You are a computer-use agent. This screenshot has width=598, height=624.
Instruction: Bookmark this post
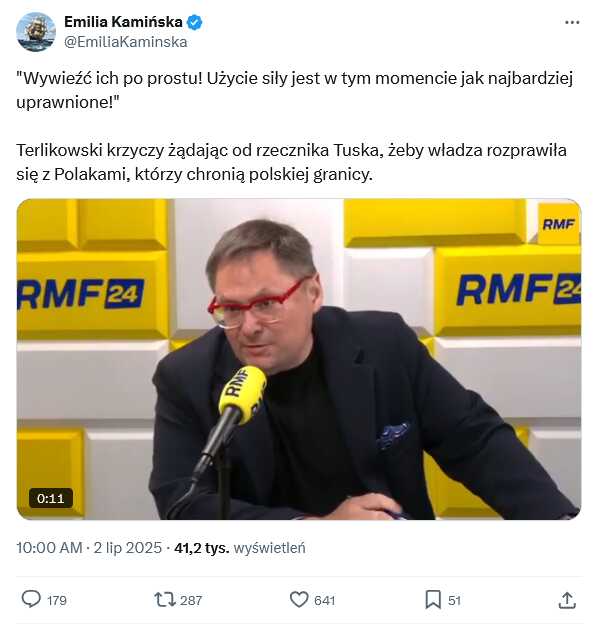(x=433, y=600)
